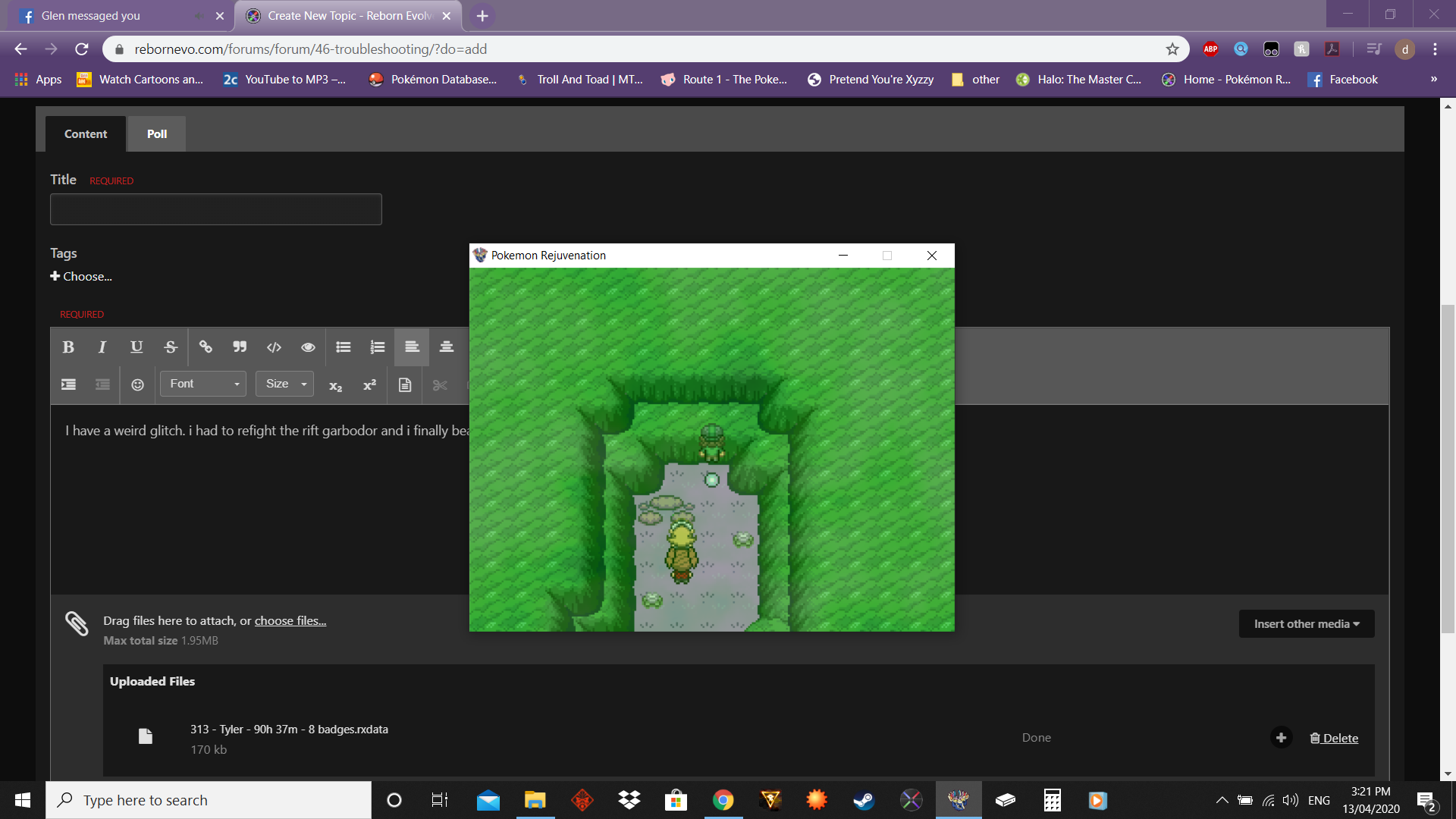Insert a quote block
1456x819 pixels.
tap(240, 347)
